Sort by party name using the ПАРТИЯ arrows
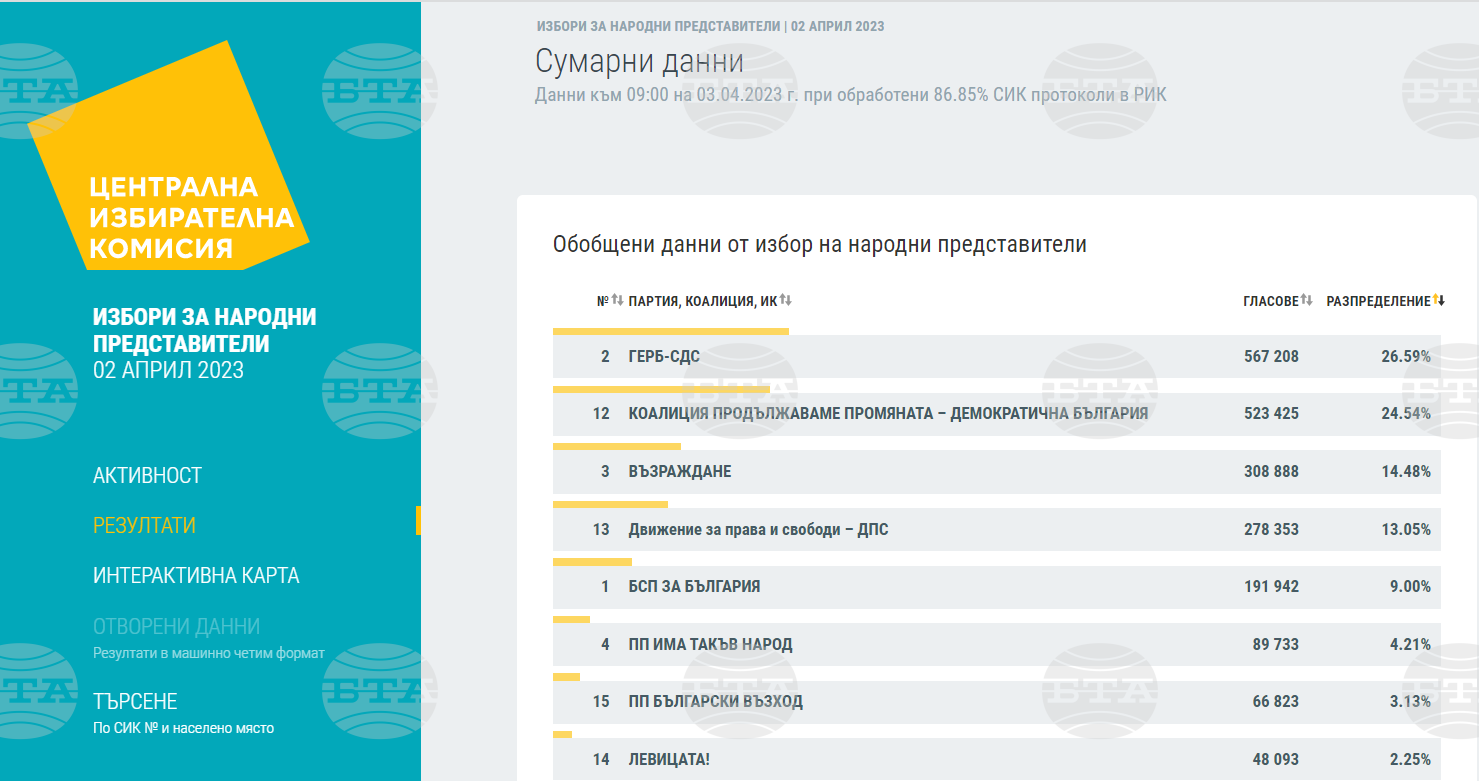Screen dimensions: 1479x781 click(x=785, y=301)
